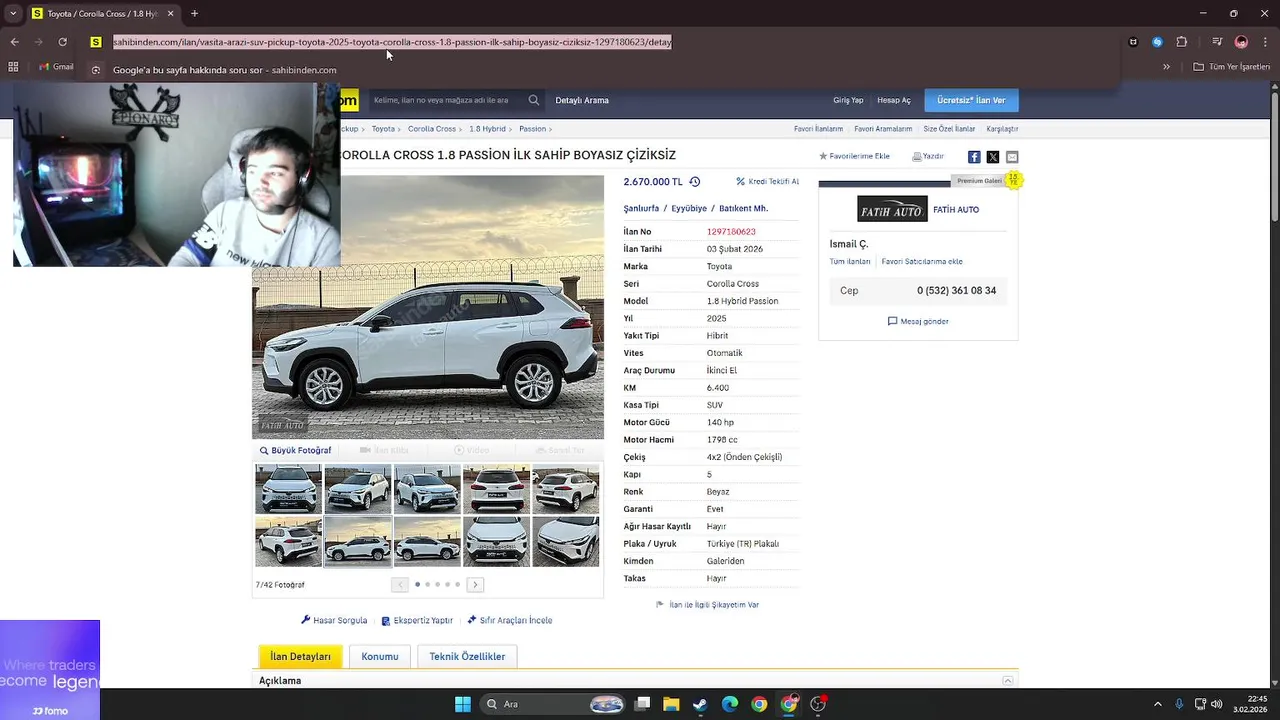Open Size Özel İlanlar menu item
Viewport: 1280px width, 720px height.
949,129
